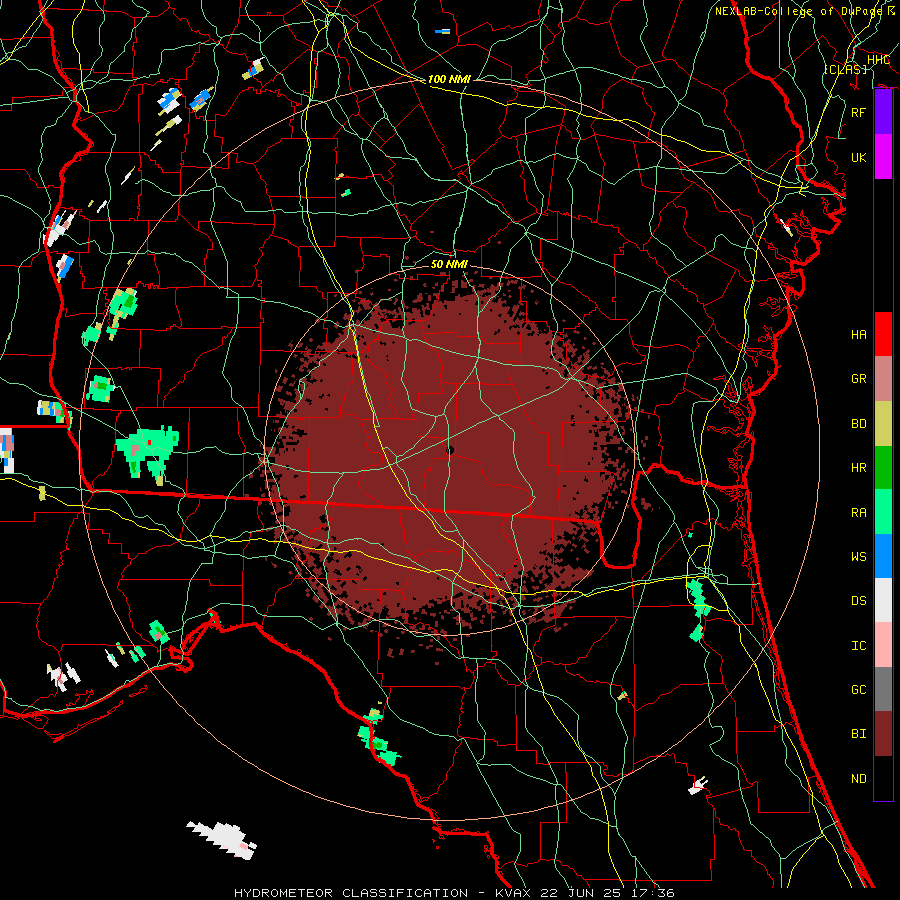Screen dimensions: 900x900
Task: Click the black radar site dot at center
Action: (450, 451)
